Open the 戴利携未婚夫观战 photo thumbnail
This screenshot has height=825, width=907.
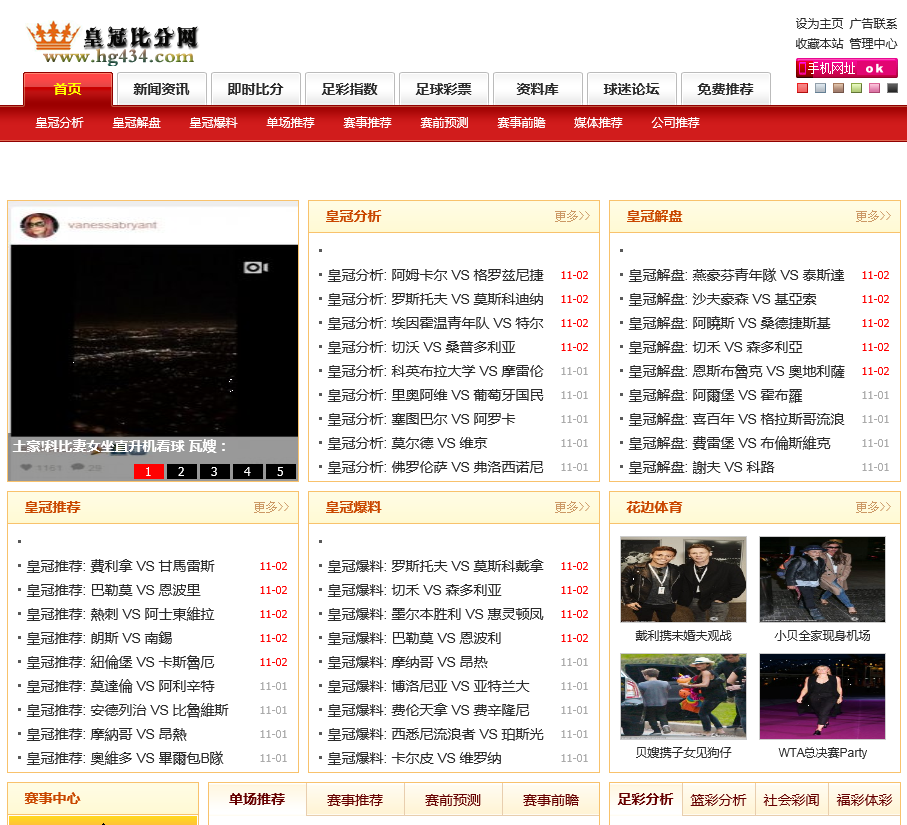pos(683,580)
